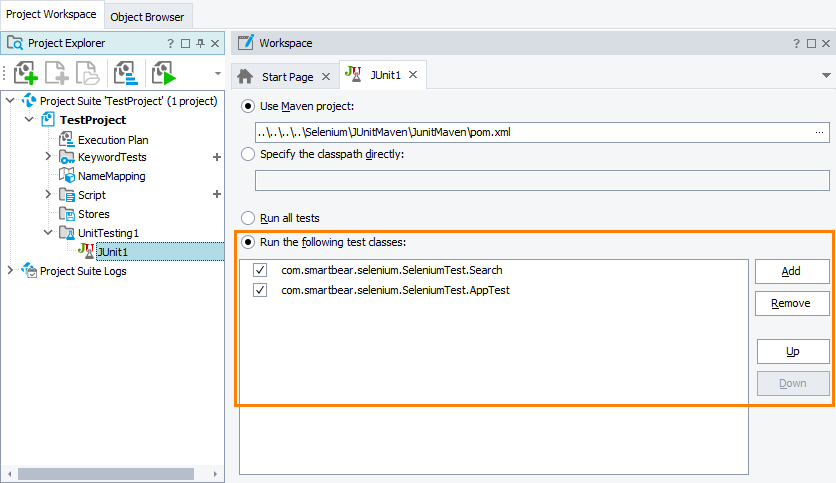Click the Execution Plan toolbar icon
The image size is (836, 483).
tap(125, 73)
